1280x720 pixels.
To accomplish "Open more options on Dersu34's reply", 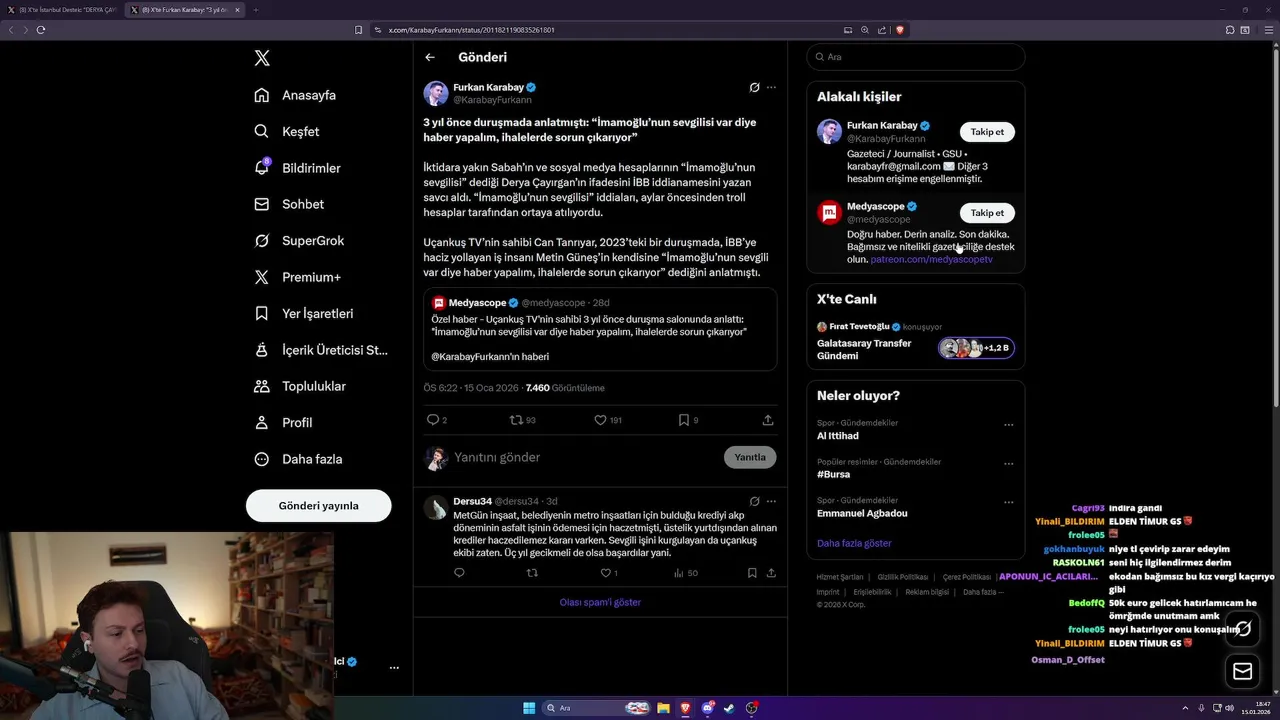I will coord(771,501).
